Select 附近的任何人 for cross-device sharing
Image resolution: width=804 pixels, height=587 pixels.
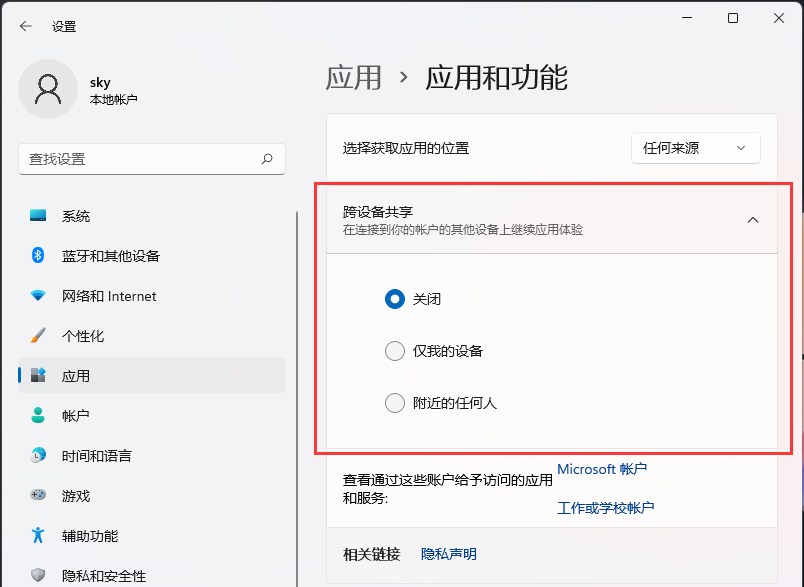tap(395, 403)
